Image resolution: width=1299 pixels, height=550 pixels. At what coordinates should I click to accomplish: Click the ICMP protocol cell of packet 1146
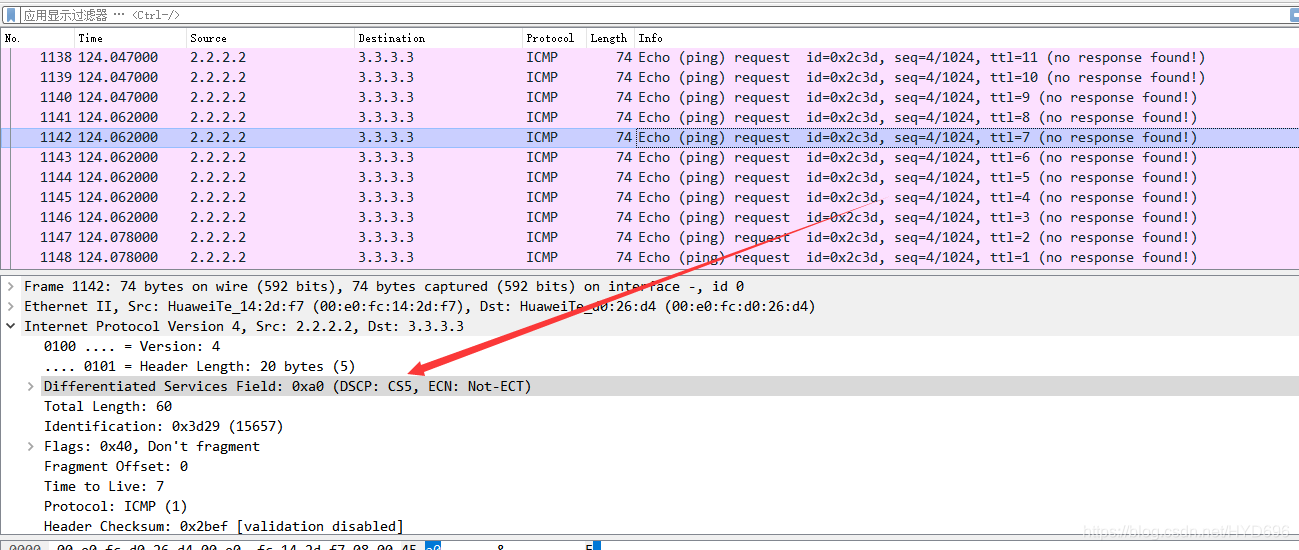(542, 218)
